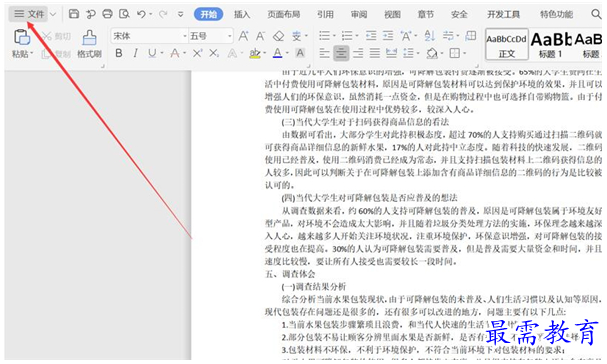Screen dimensions: 607x364
Task: Switch to the 插入 tab
Action: coord(242,14)
